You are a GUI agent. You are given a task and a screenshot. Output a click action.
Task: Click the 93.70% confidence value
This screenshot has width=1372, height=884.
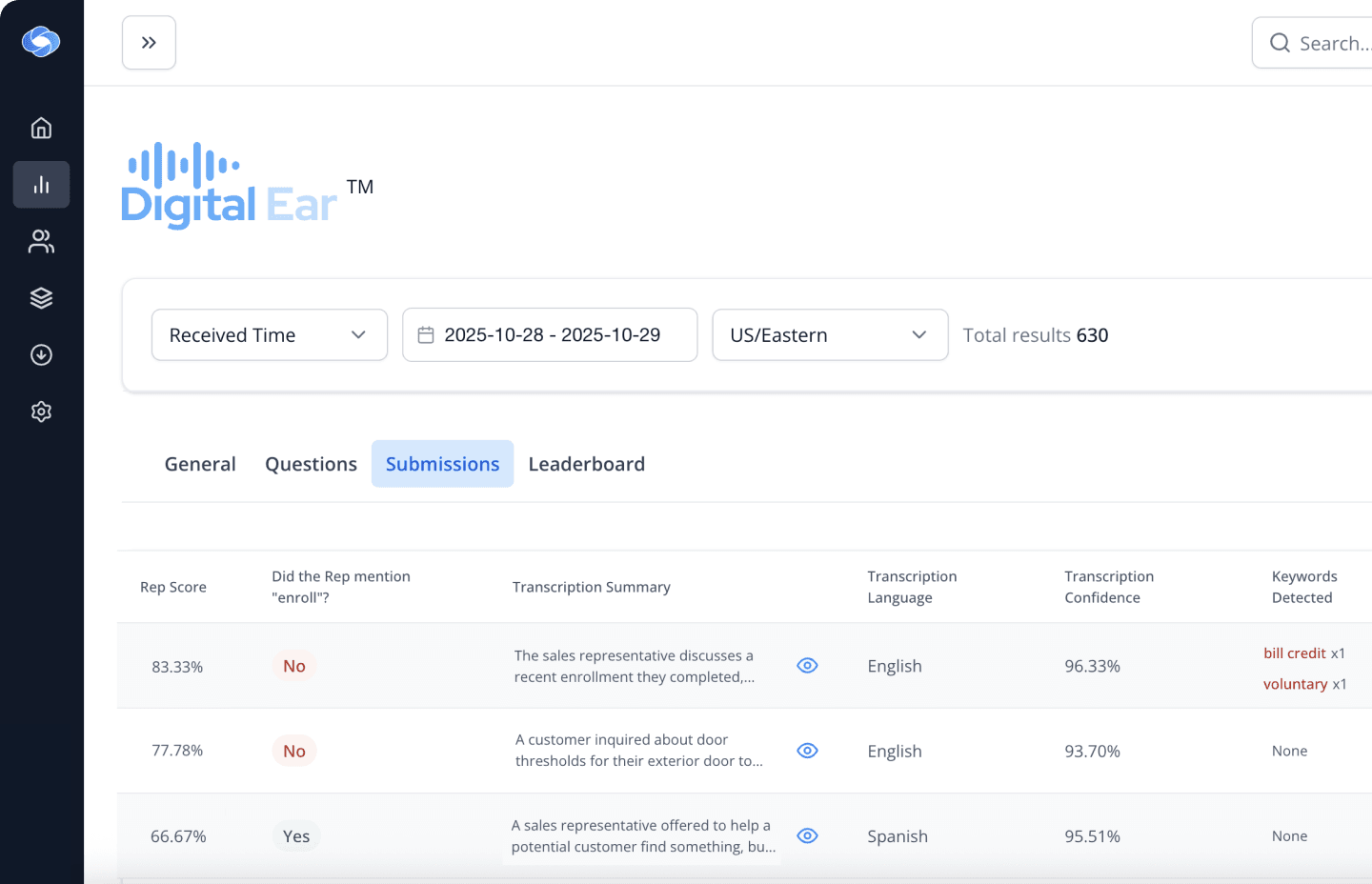[x=1092, y=751]
